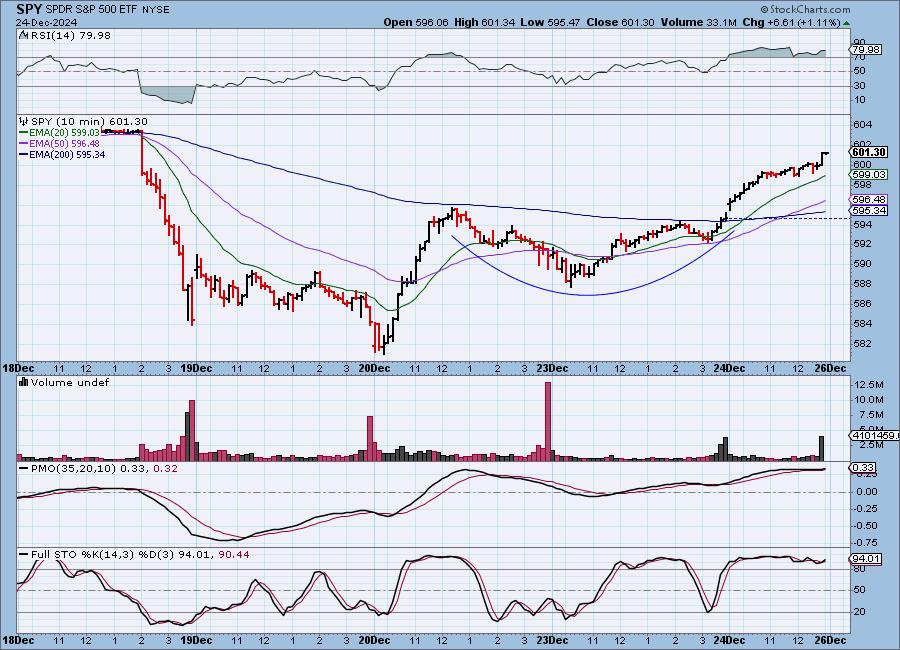Click the Chg +6.61 (+1.11%) text

(792, 22)
